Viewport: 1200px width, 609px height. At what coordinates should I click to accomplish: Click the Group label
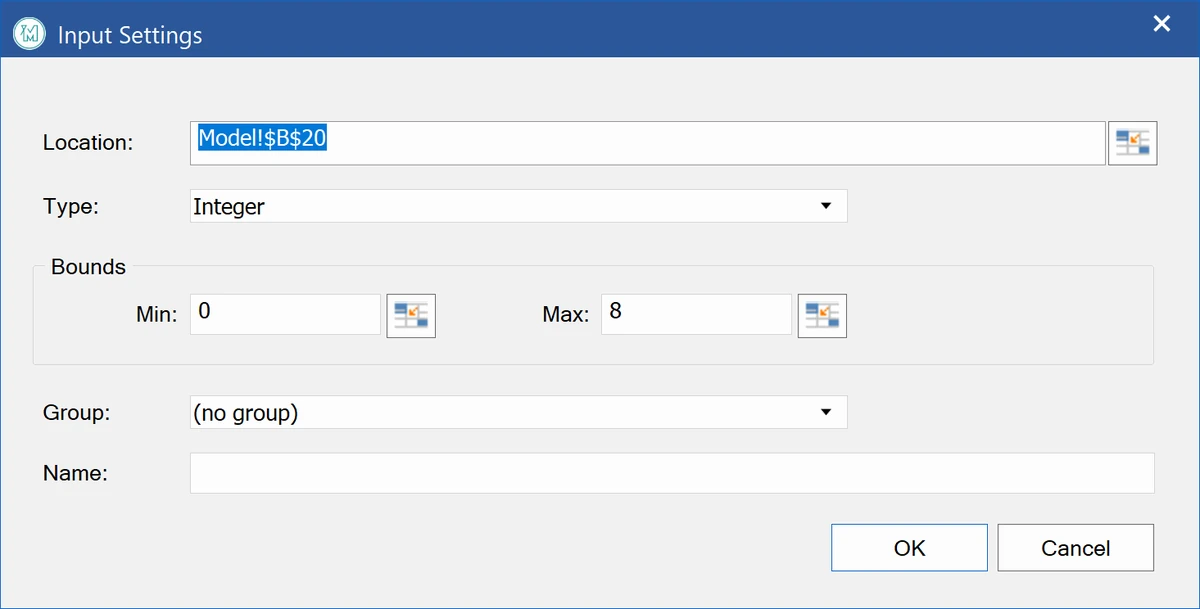(x=76, y=413)
